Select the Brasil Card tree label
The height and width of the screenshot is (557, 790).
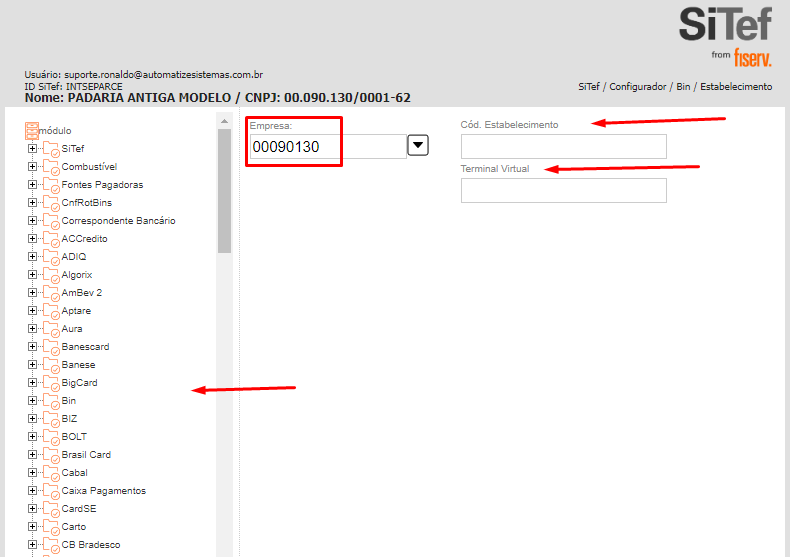(86, 455)
